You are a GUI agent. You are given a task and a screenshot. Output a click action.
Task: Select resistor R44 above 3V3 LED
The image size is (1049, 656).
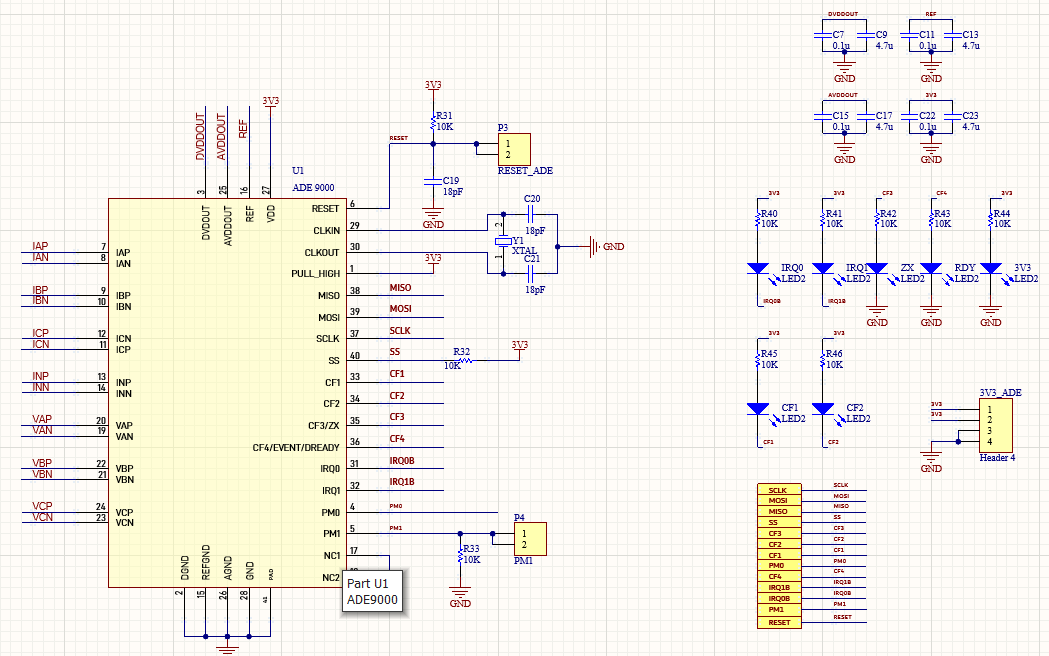coord(991,218)
